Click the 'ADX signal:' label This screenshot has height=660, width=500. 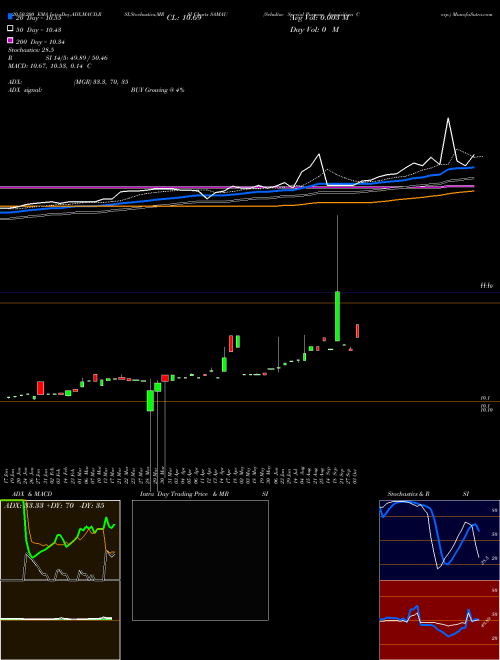24,90
